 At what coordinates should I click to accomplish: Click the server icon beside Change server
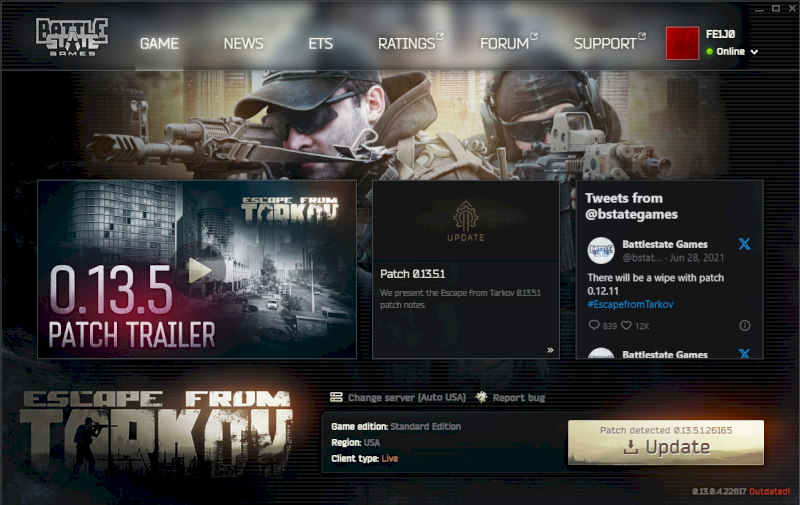pos(336,397)
